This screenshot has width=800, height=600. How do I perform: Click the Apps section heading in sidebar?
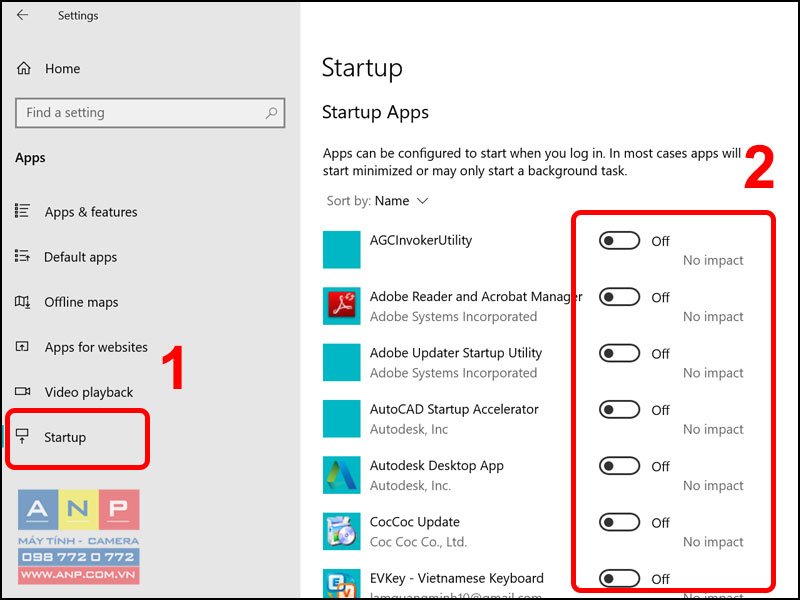coord(30,158)
